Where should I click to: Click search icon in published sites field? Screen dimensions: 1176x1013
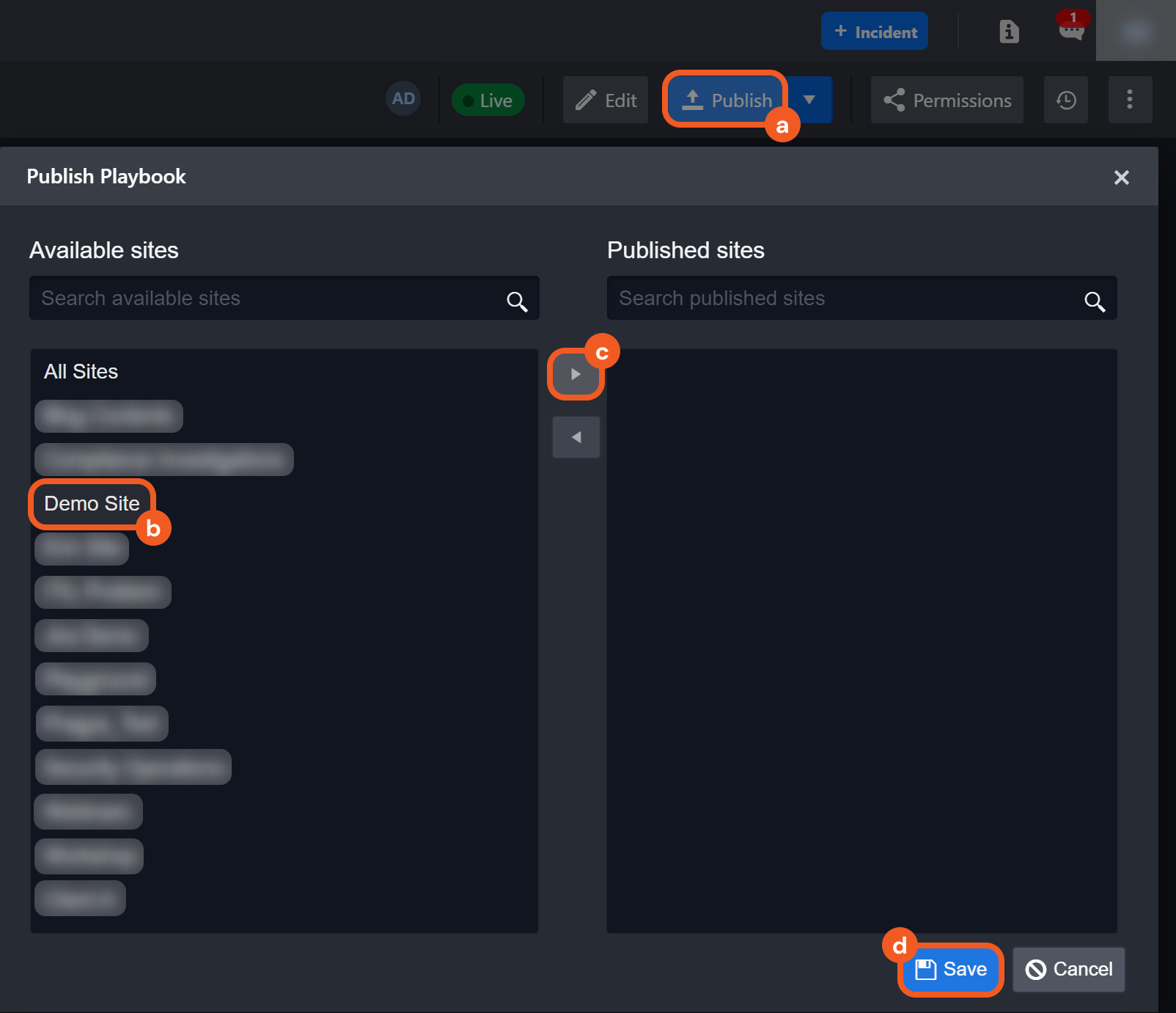1094,301
